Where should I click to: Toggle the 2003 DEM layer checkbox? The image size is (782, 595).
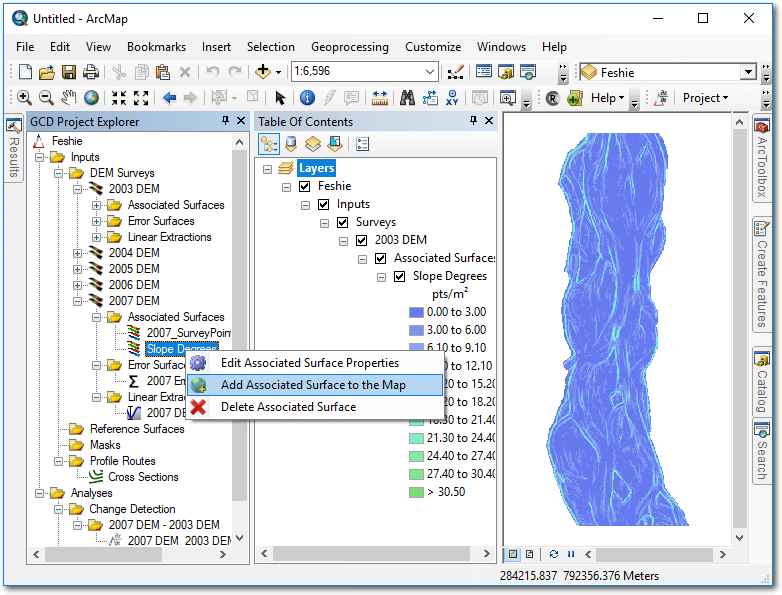[362, 240]
